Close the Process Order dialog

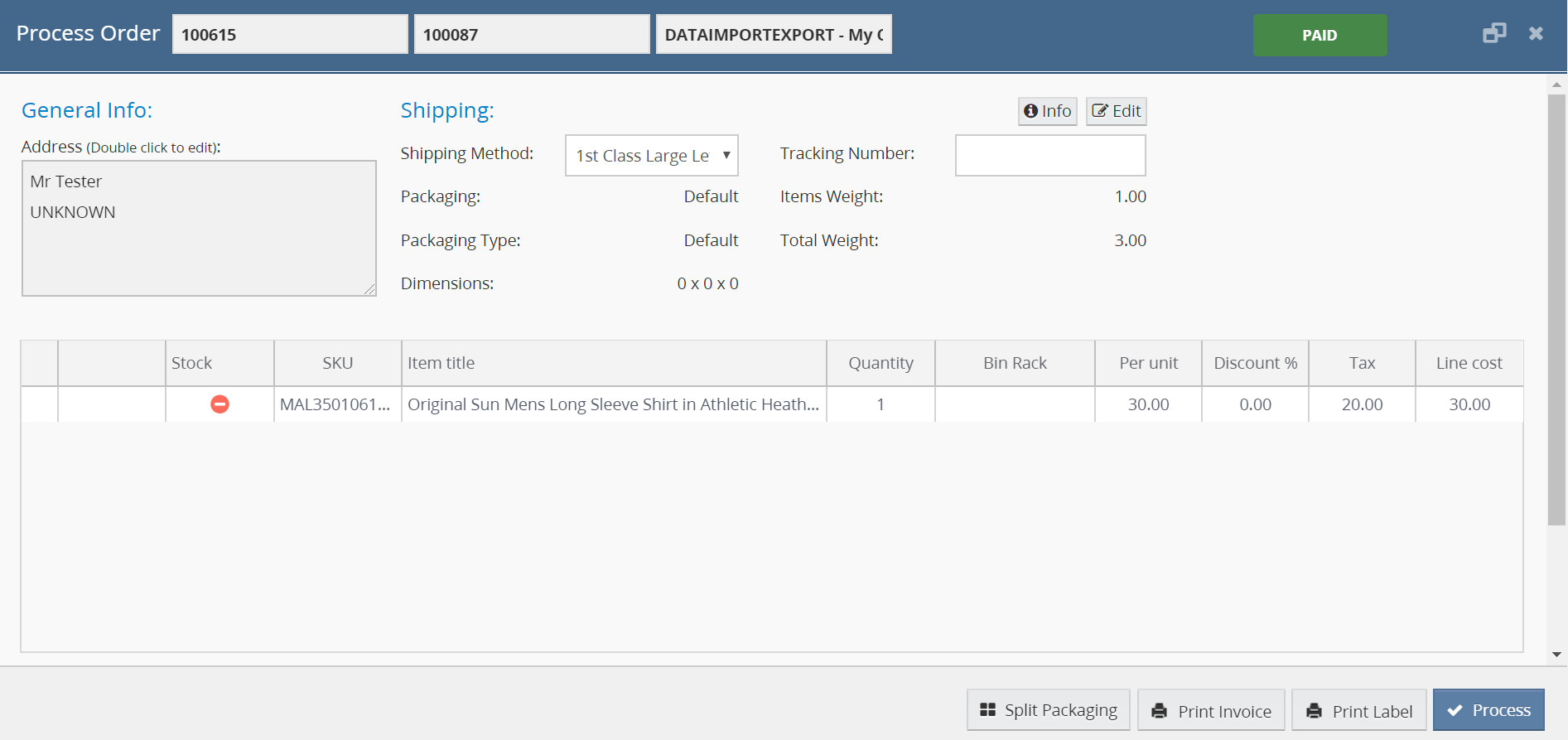coord(1536,33)
